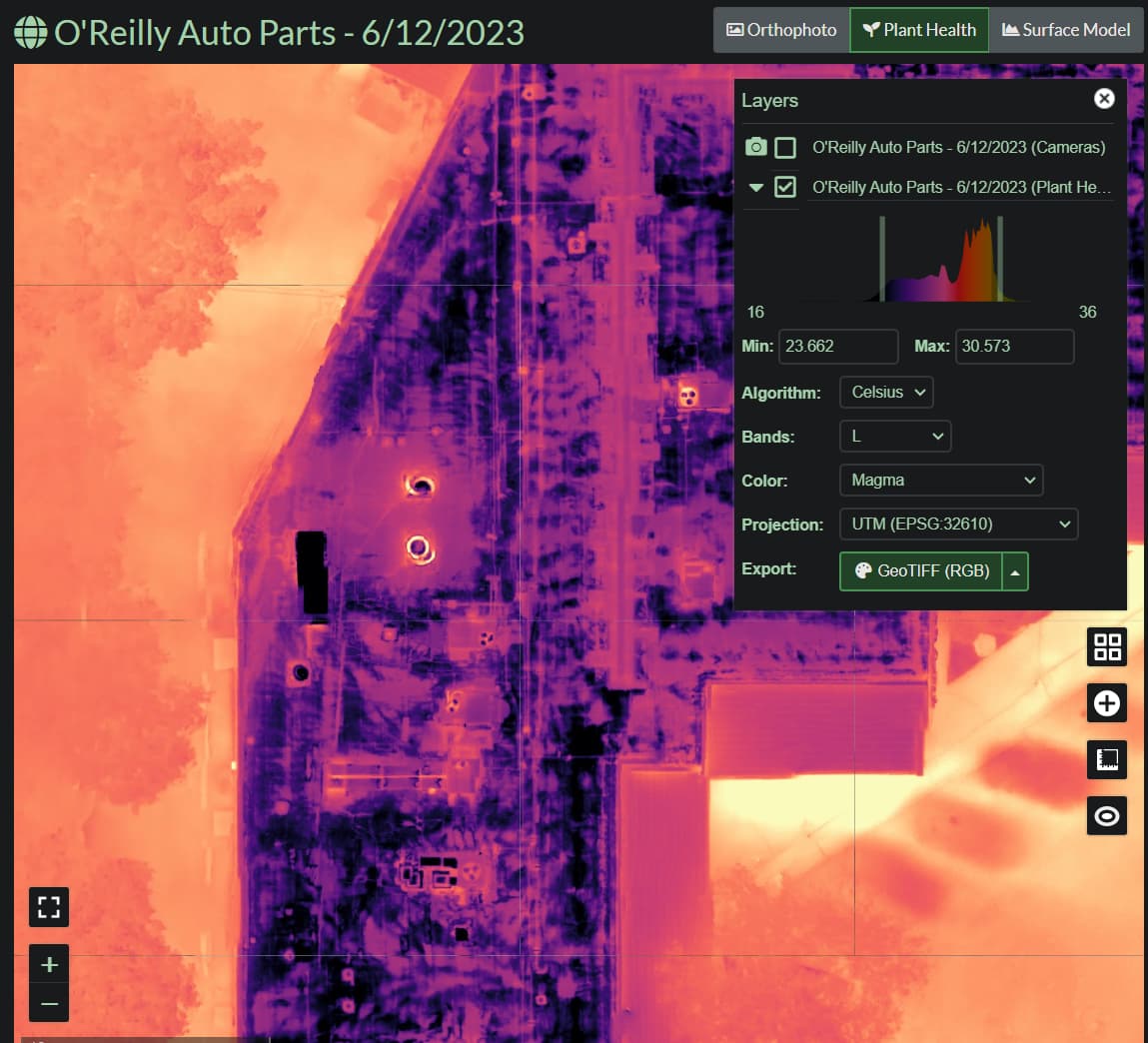Change the Projection via the UTM dropdown

coord(957,523)
